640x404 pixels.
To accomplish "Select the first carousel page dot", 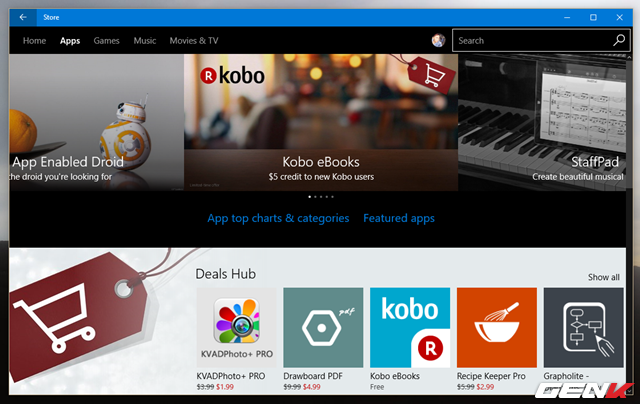I will click(x=309, y=197).
